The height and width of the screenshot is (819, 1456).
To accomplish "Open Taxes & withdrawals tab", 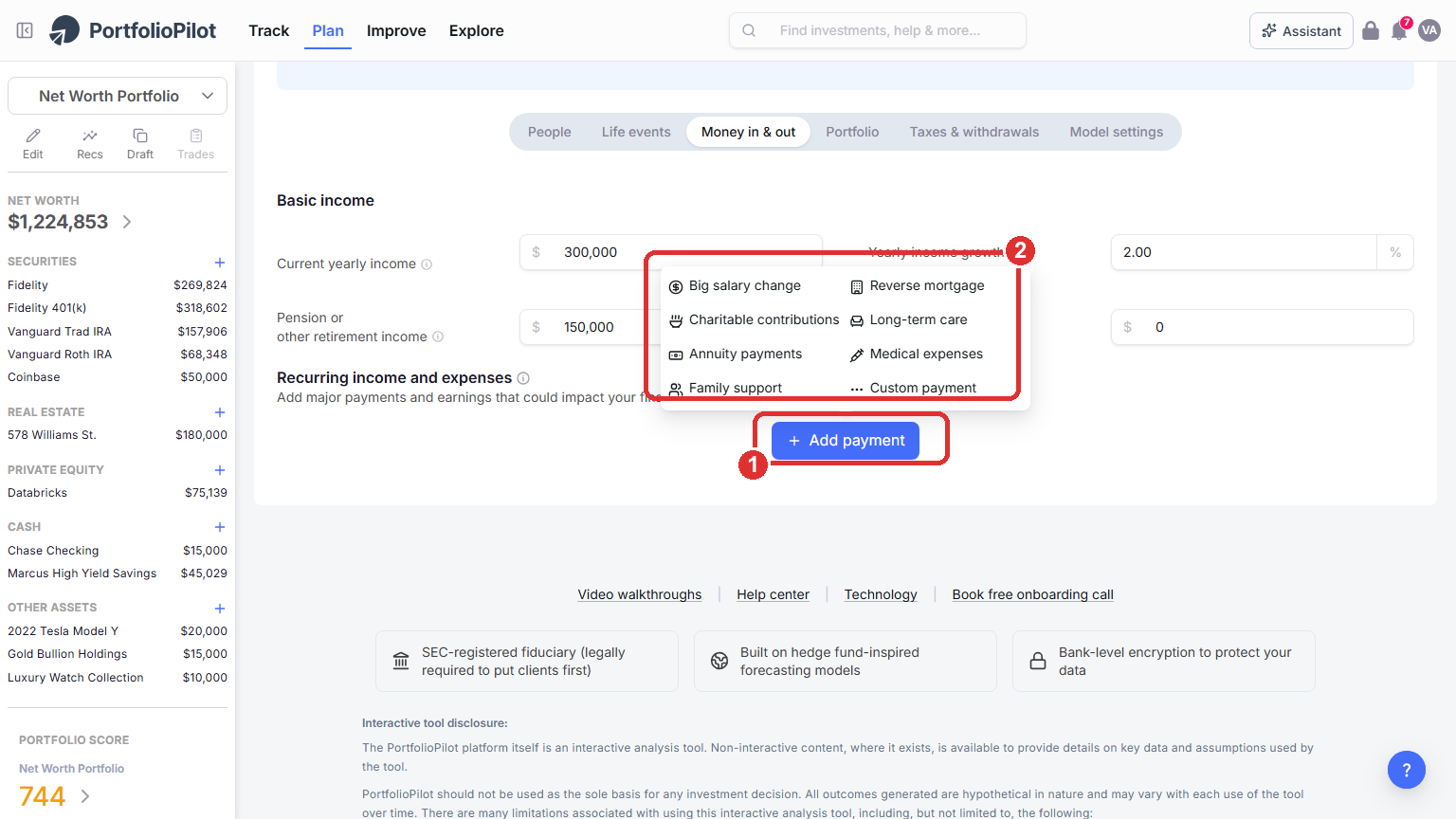I will pyautogui.click(x=974, y=132).
